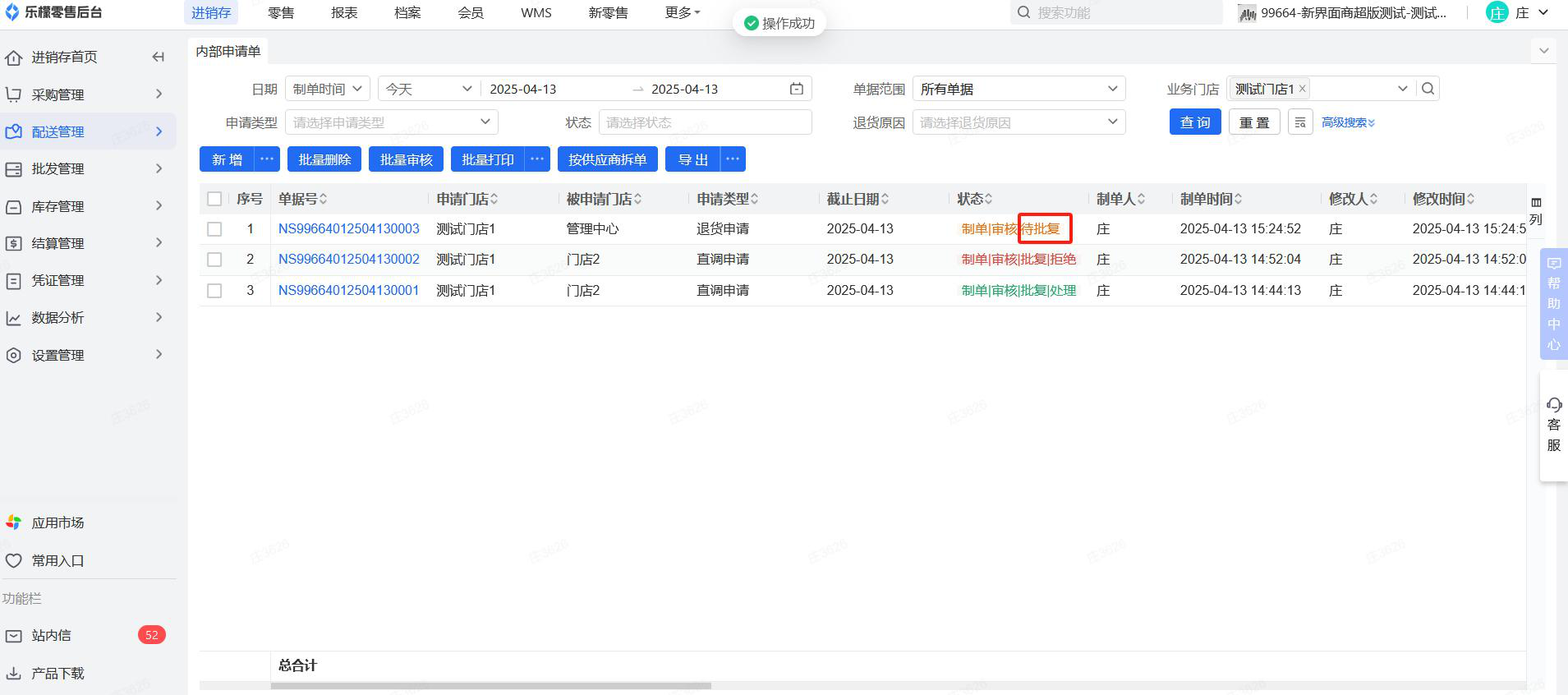1568x695 pixels.
Task: Open 库存管理 in the sidebar
Action: click(x=58, y=206)
